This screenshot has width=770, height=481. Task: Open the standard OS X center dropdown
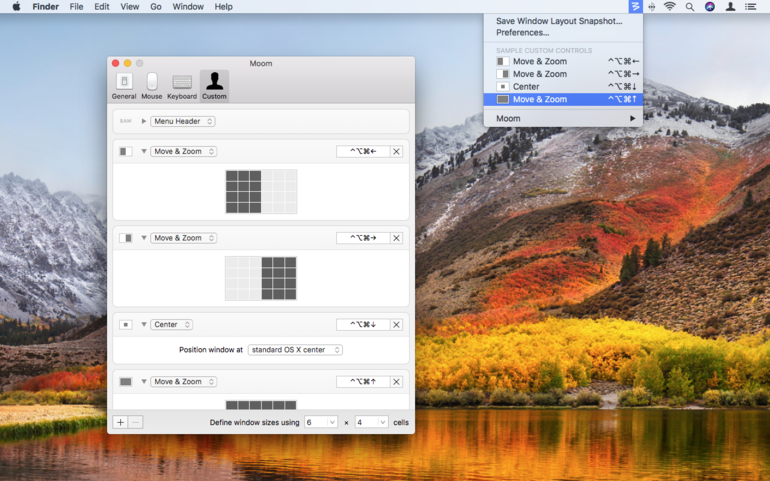tap(295, 350)
